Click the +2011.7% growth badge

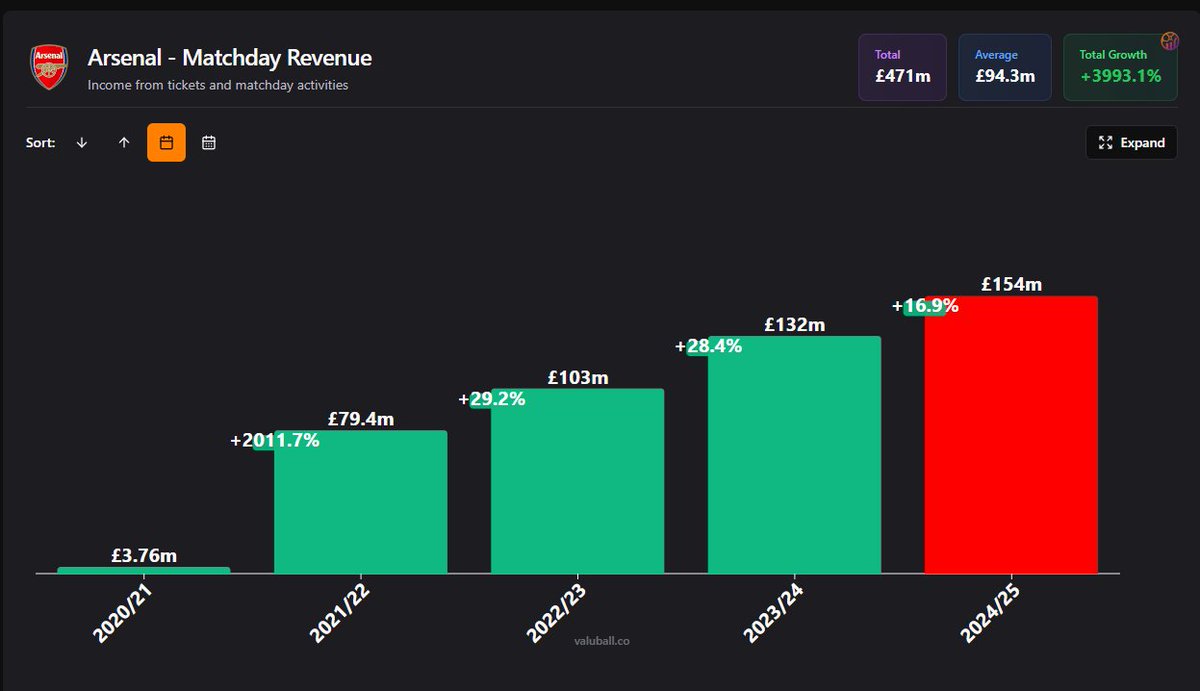[275, 440]
